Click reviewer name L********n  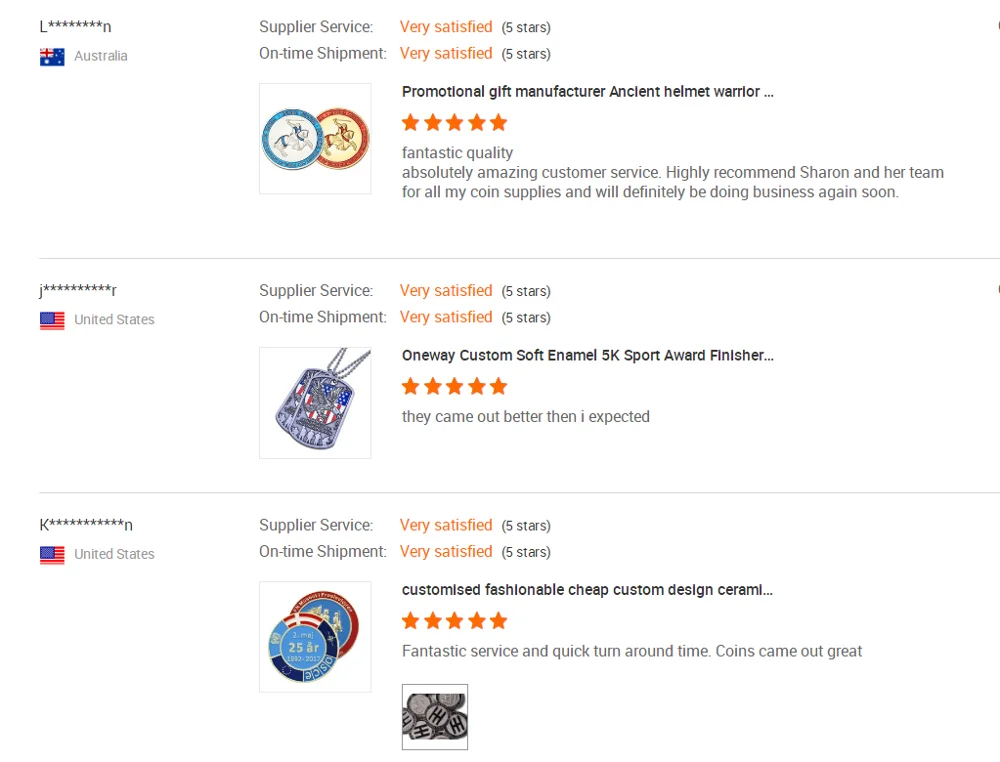76,27
